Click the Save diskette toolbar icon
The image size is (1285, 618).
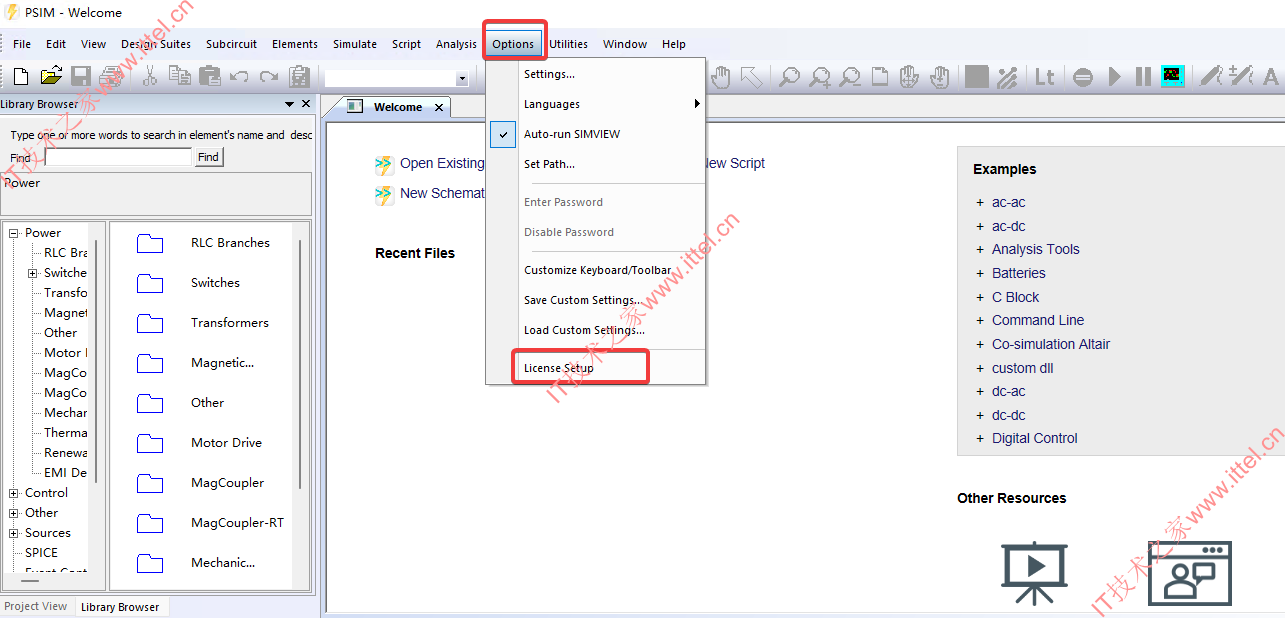coord(81,76)
